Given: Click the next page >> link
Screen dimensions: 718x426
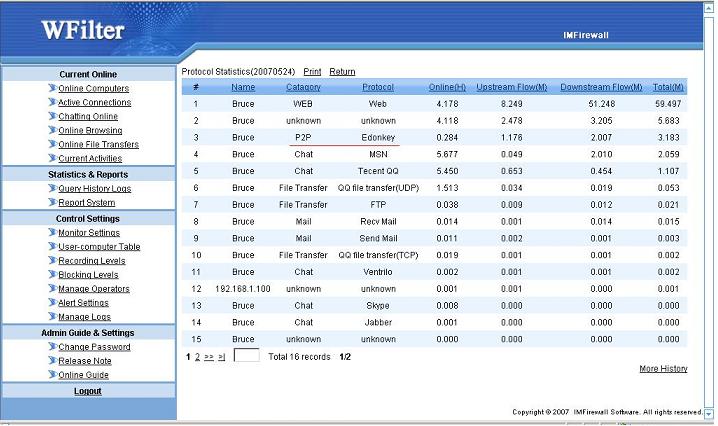Looking at the screenshot, I should [x=209, y=357].
